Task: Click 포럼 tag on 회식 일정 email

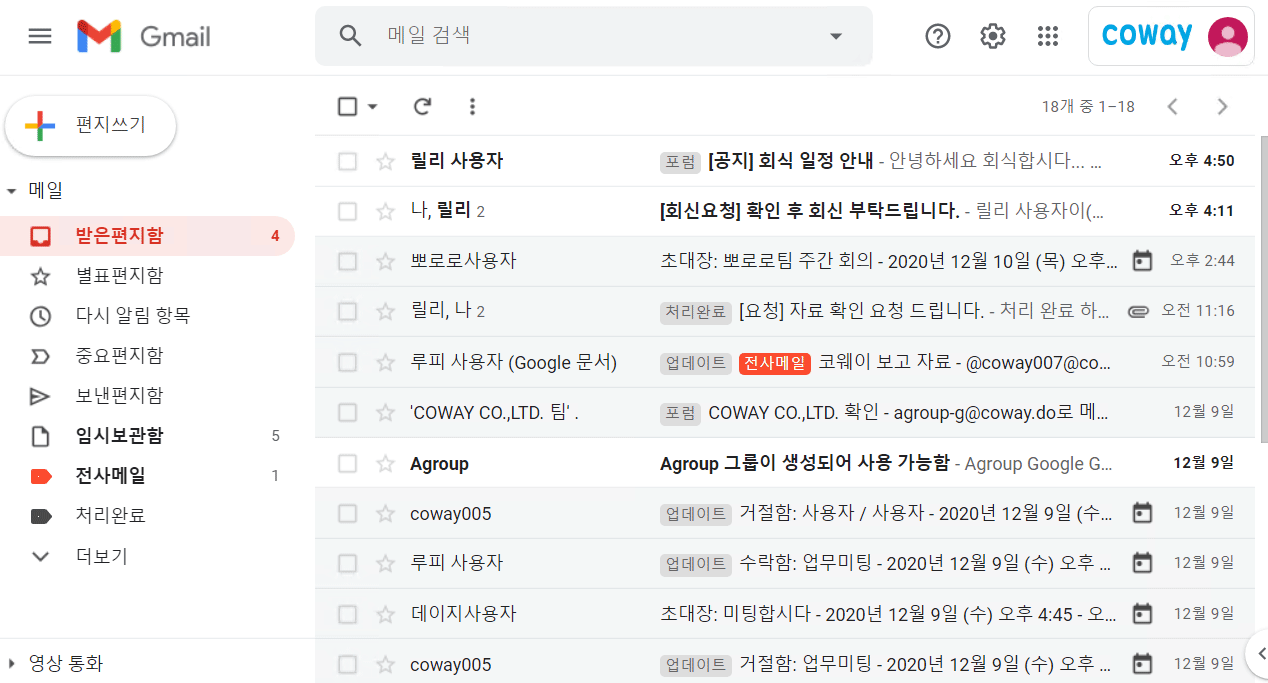Action: [681, 161]
